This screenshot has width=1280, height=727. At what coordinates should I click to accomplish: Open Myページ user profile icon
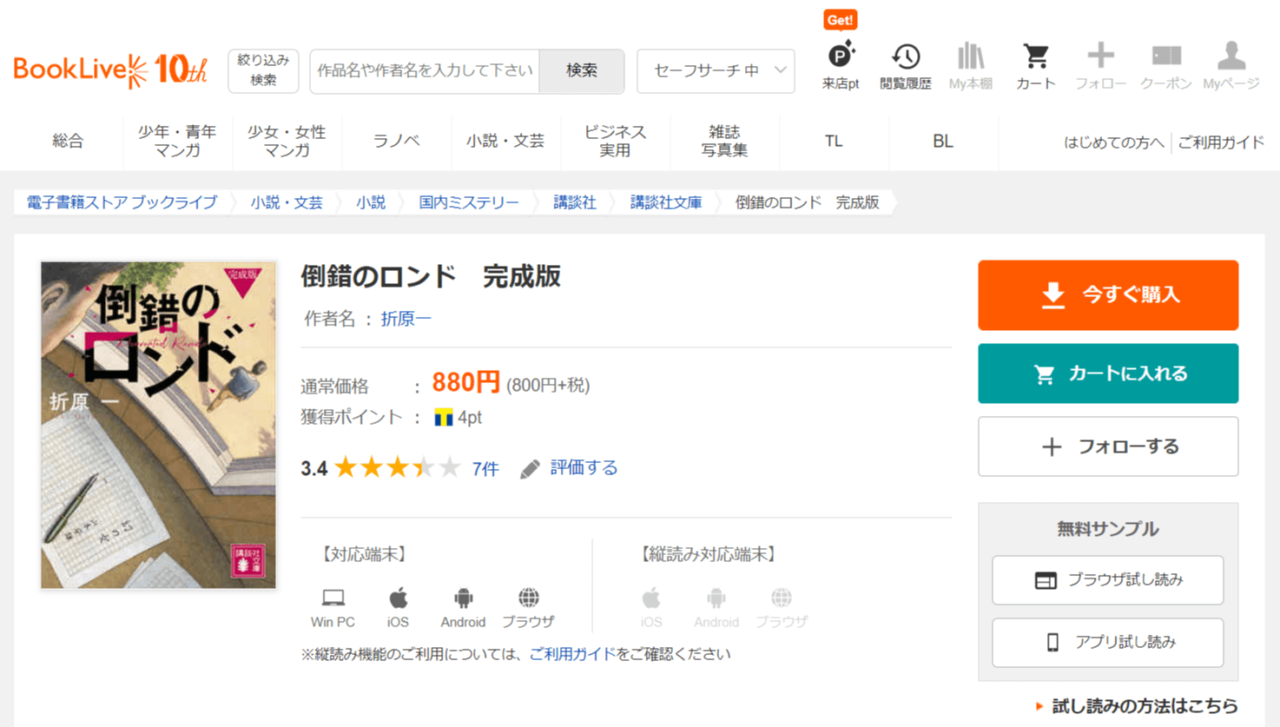tap(1231, 65)
